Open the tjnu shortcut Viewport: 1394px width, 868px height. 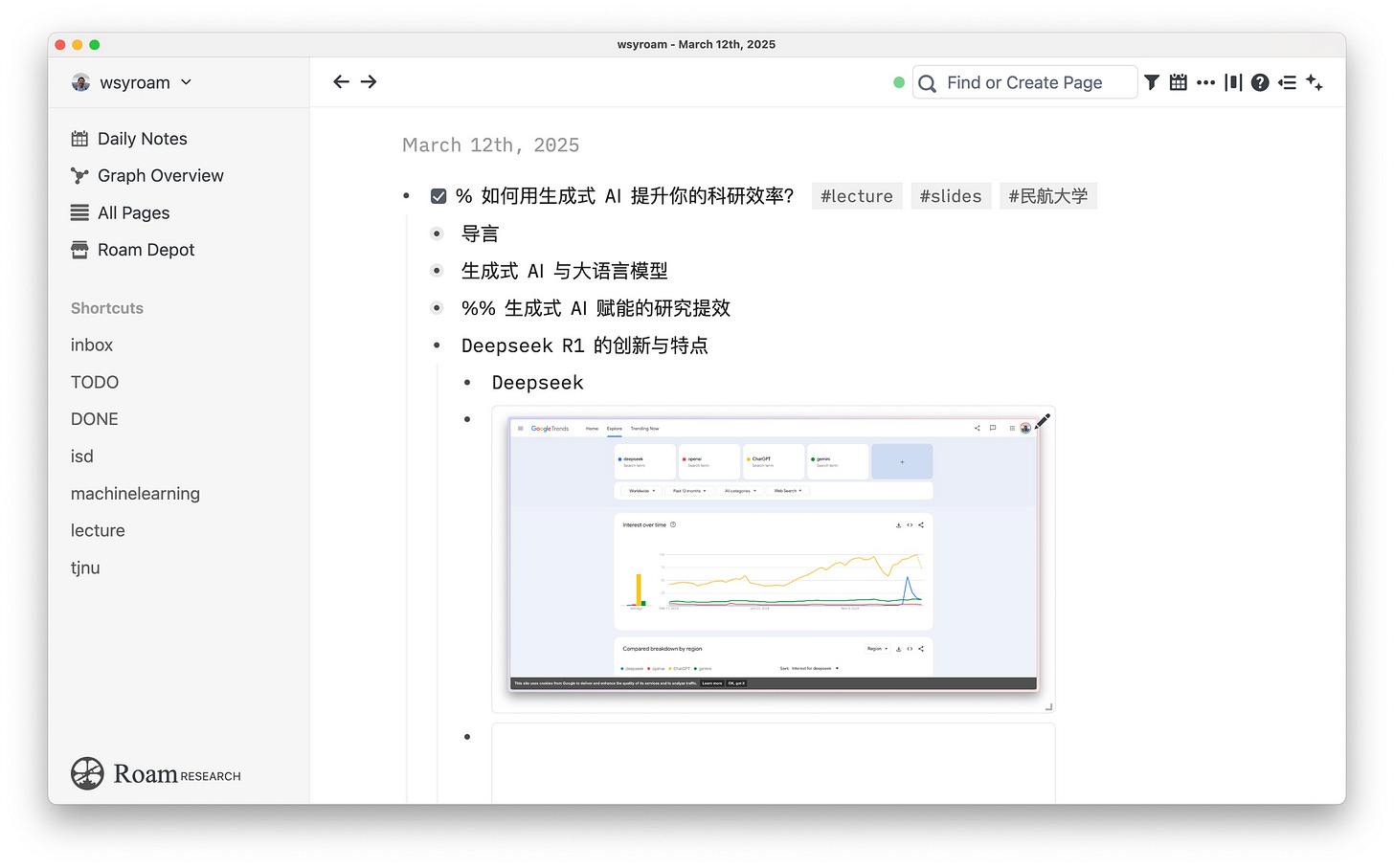pos(85,568)
